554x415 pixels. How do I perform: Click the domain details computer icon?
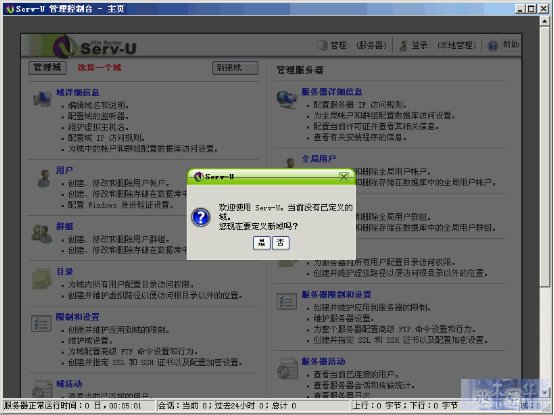point(42,99)
